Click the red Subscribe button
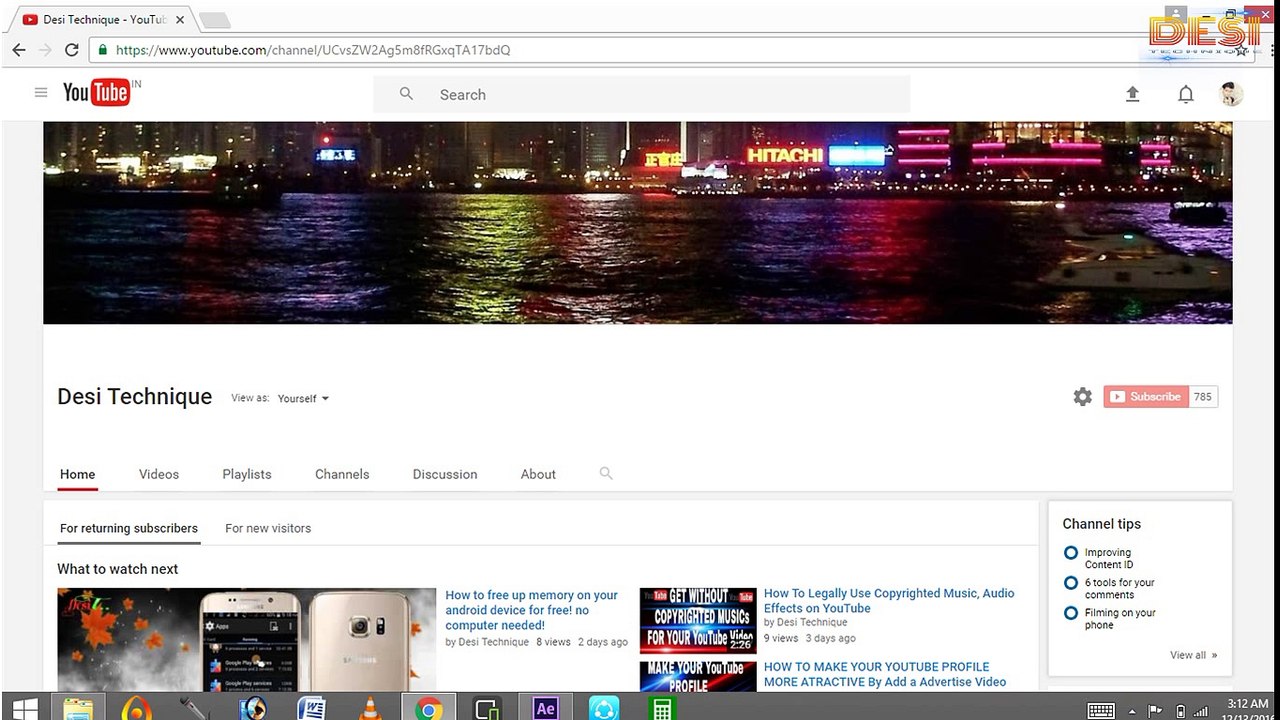This screenshot has height=720, width=1280. point(1146,397)
